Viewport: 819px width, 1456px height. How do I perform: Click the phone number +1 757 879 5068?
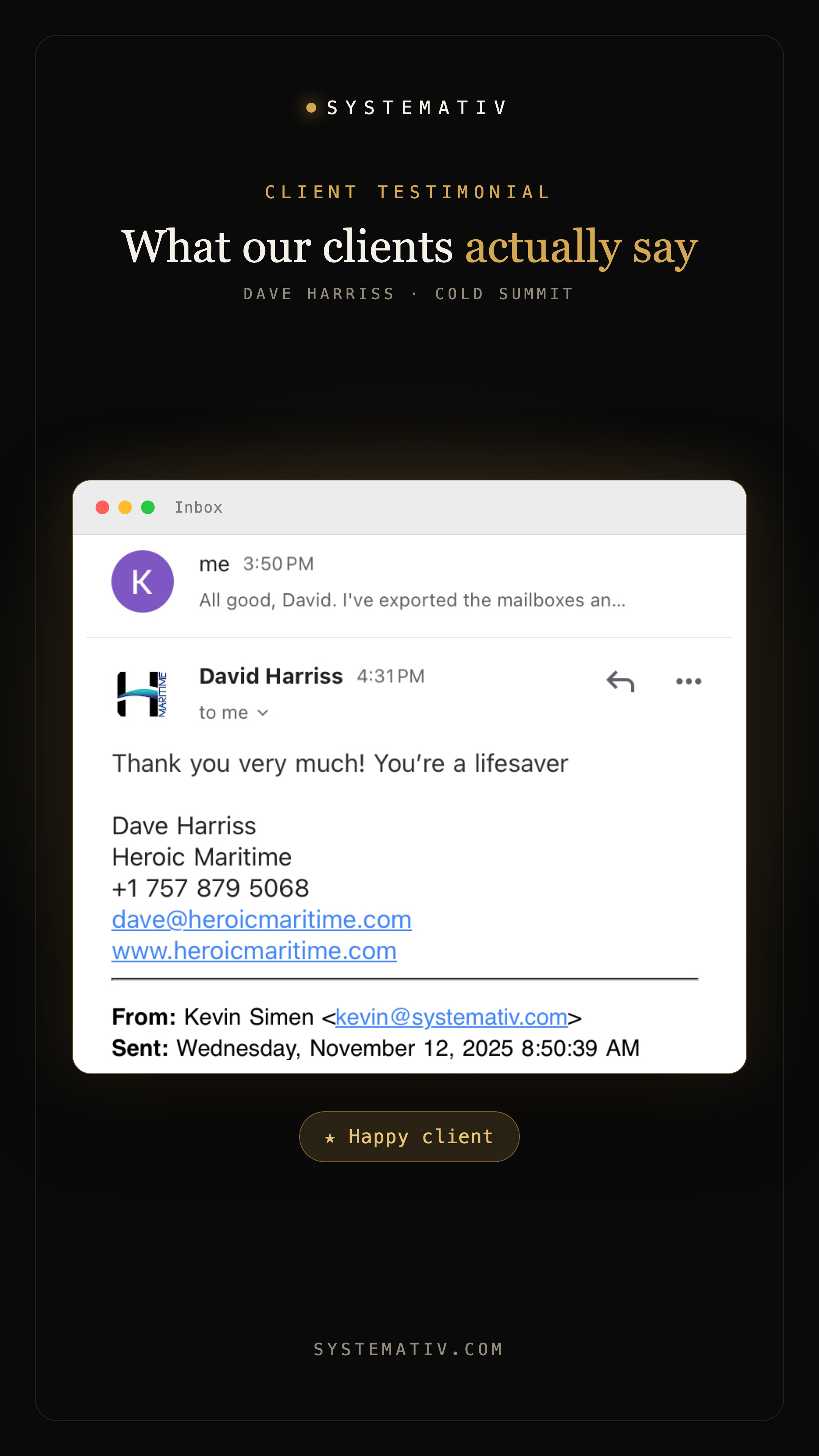coord(211,888)
